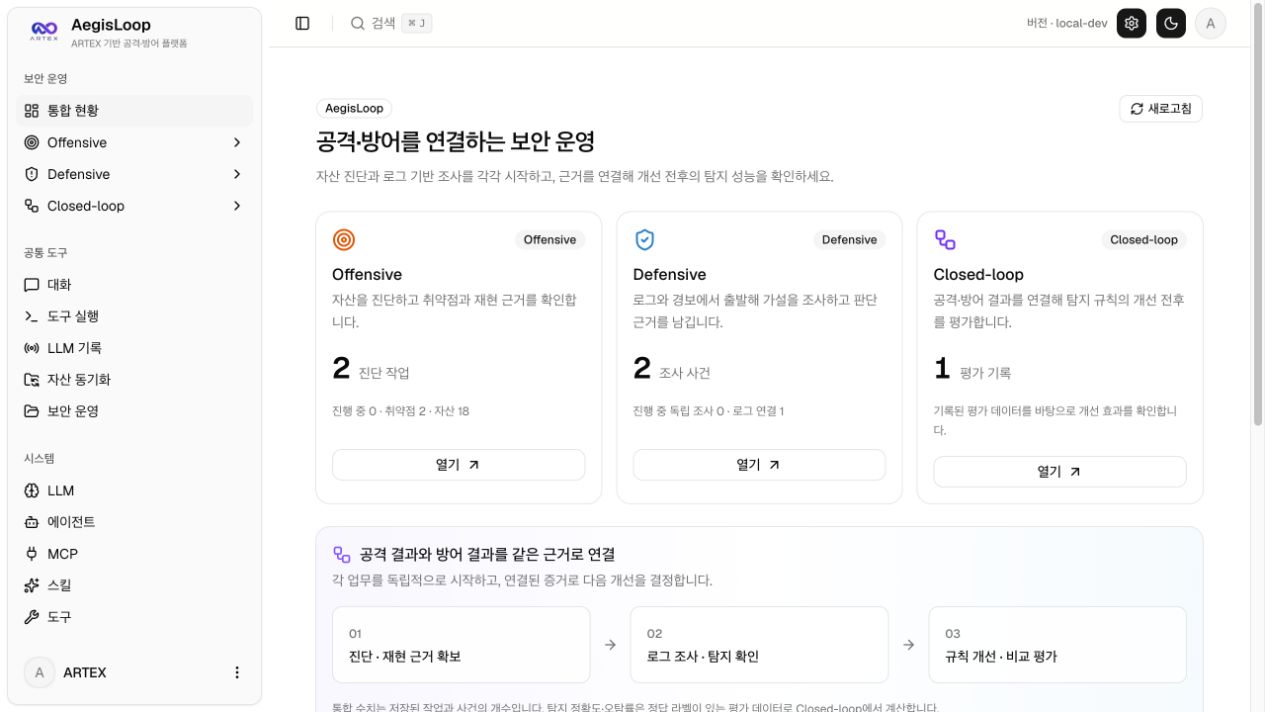The height and width of the screenshot is (712, 1265).
Task: Click the loop icon beside 공격 결과와 방어 결과 heading
Action: pyautogui.click(x=342, y=554)
